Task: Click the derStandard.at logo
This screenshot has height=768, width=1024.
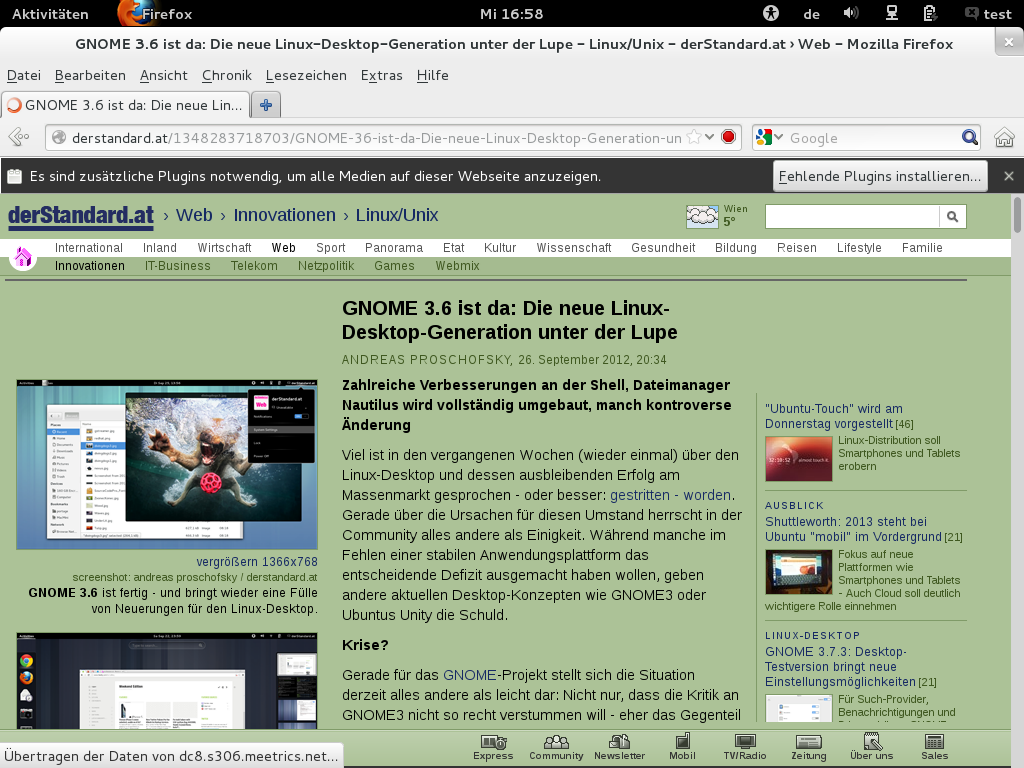Action: [81, 216]
